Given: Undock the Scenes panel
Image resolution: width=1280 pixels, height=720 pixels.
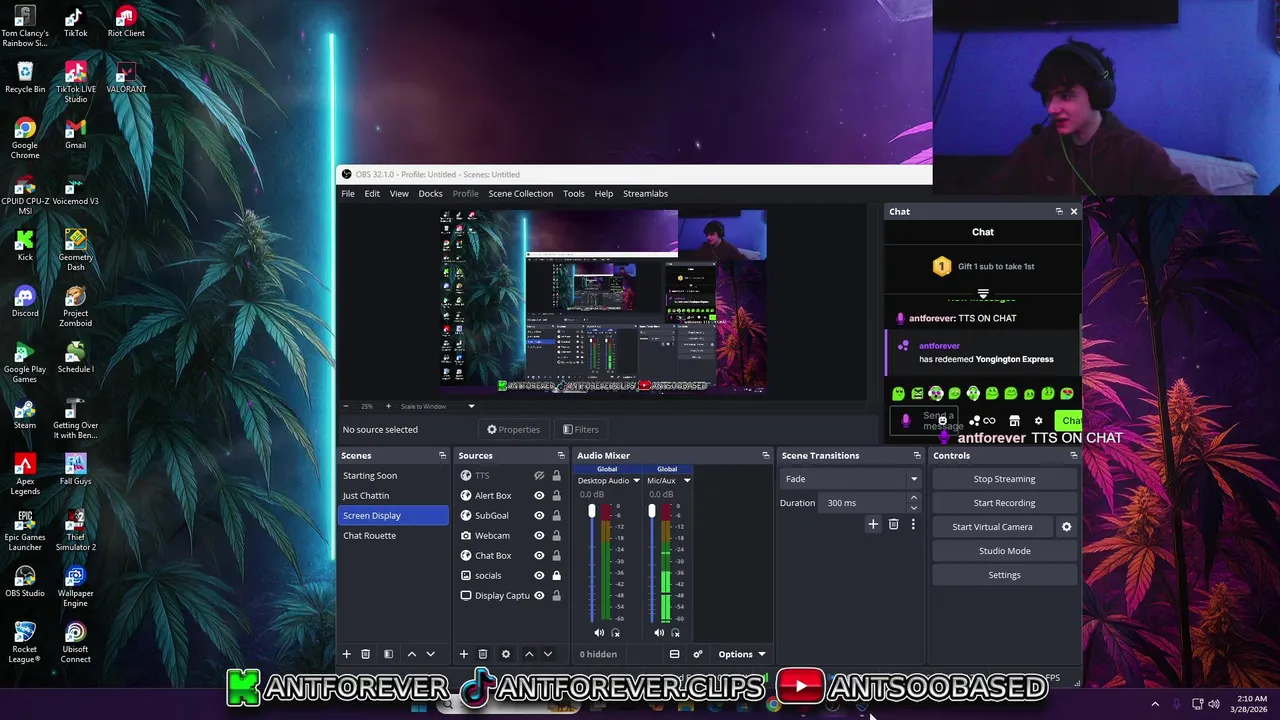Looking at the screenshot, I should click(442, 455).
